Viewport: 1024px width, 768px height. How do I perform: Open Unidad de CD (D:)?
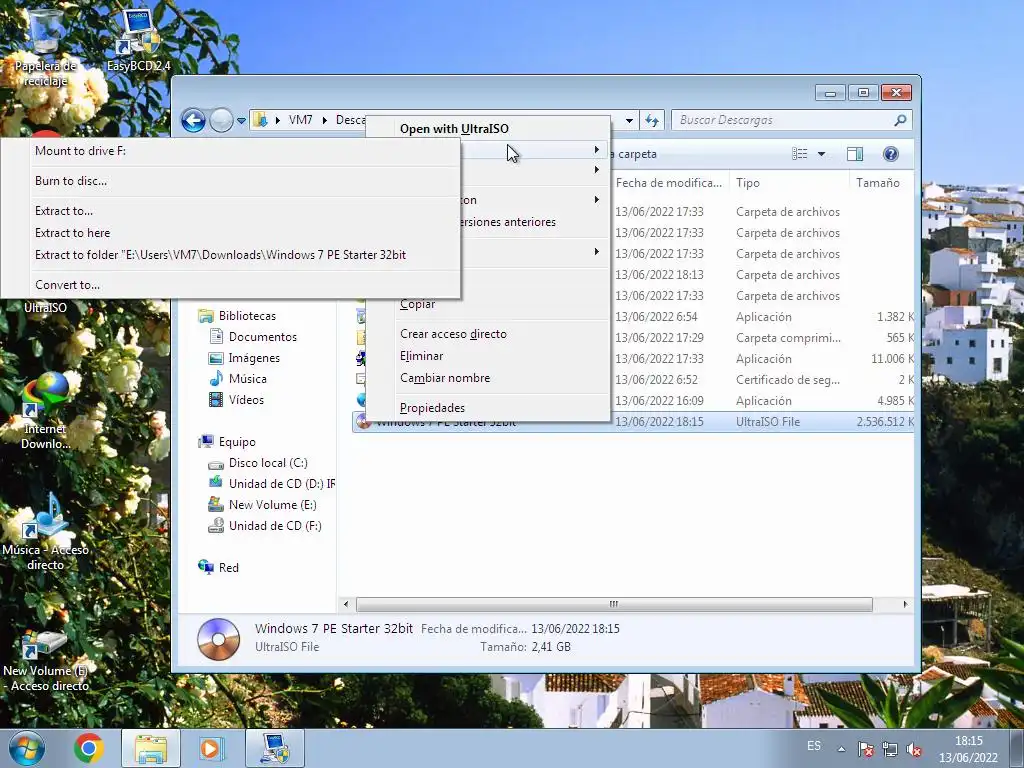[271, 484]
